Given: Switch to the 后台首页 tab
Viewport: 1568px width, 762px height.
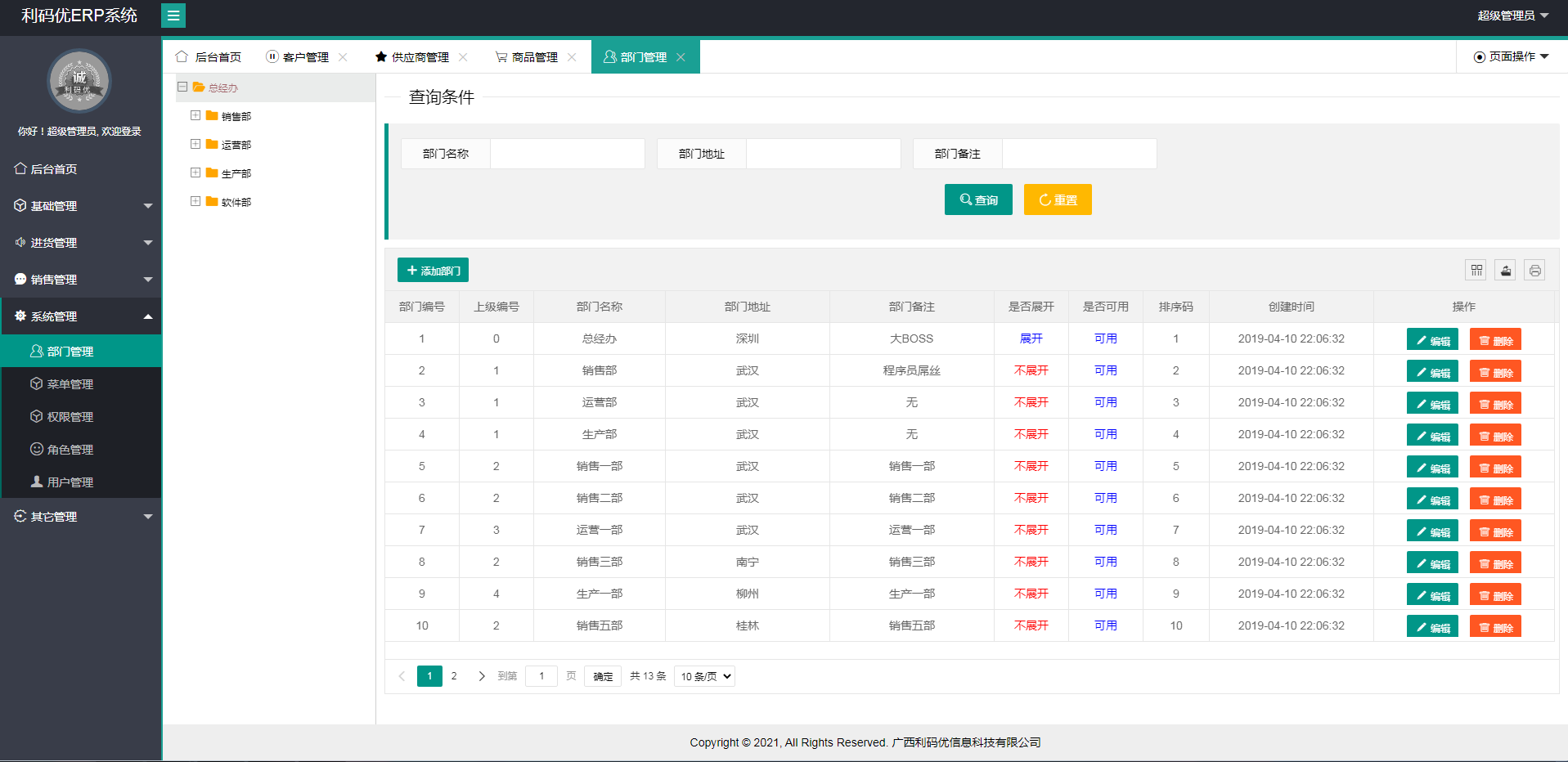Looking at the screenshot, I should coord(209,57).
